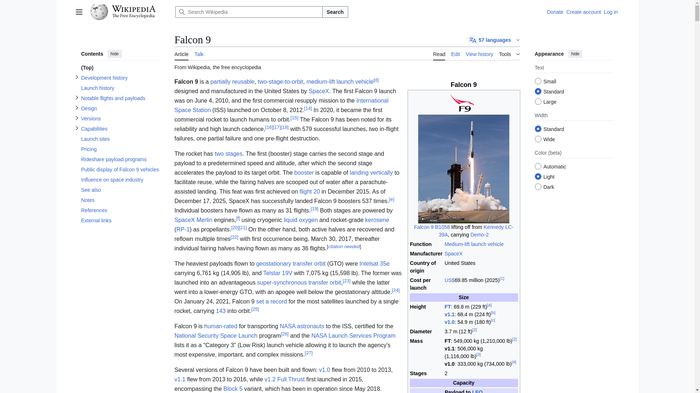Screen dimensions: 700x393
Task: Jump to References in contents
Action: coord(94,210)
